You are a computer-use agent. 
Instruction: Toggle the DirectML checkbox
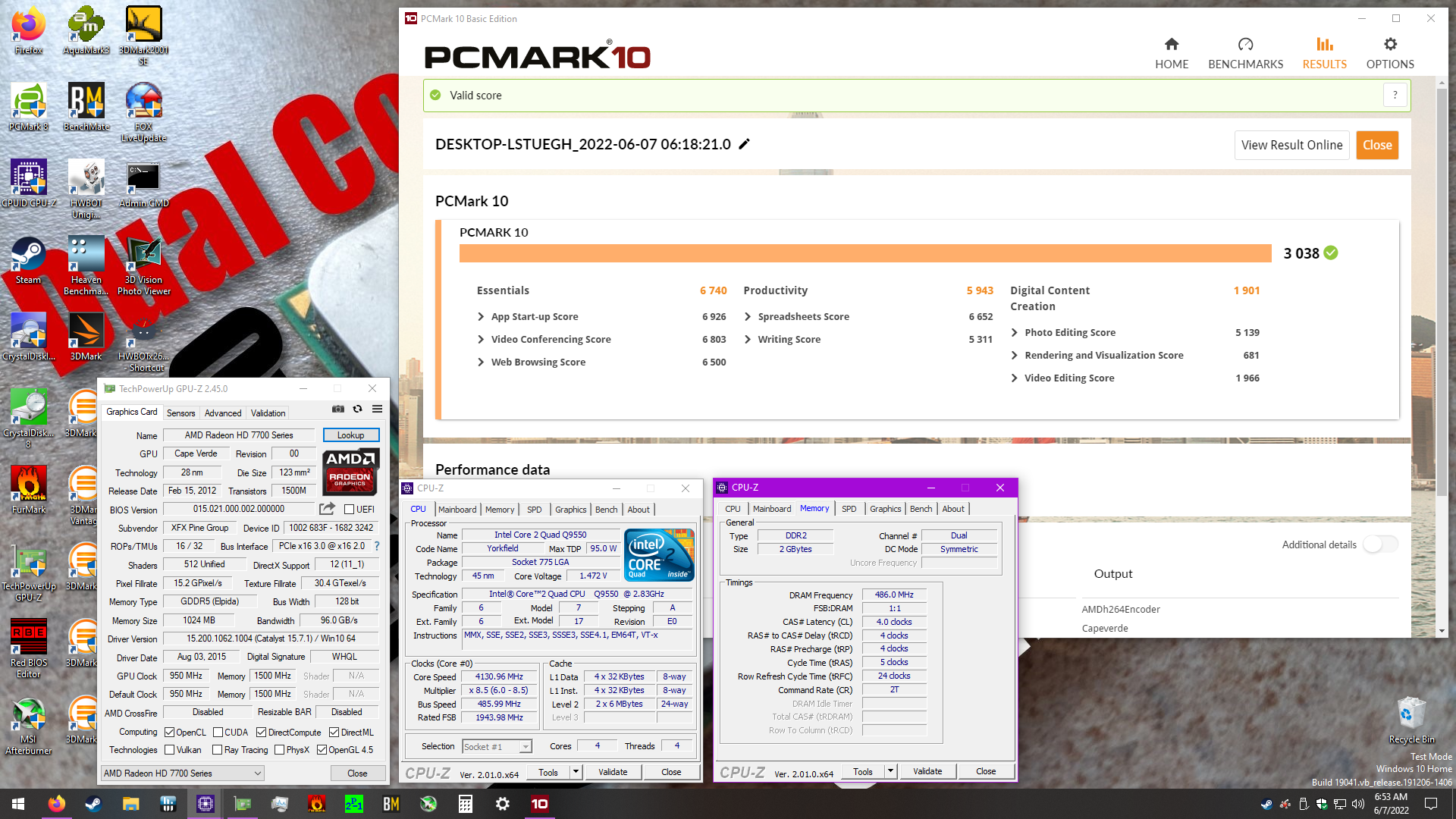tap(334, 733)
